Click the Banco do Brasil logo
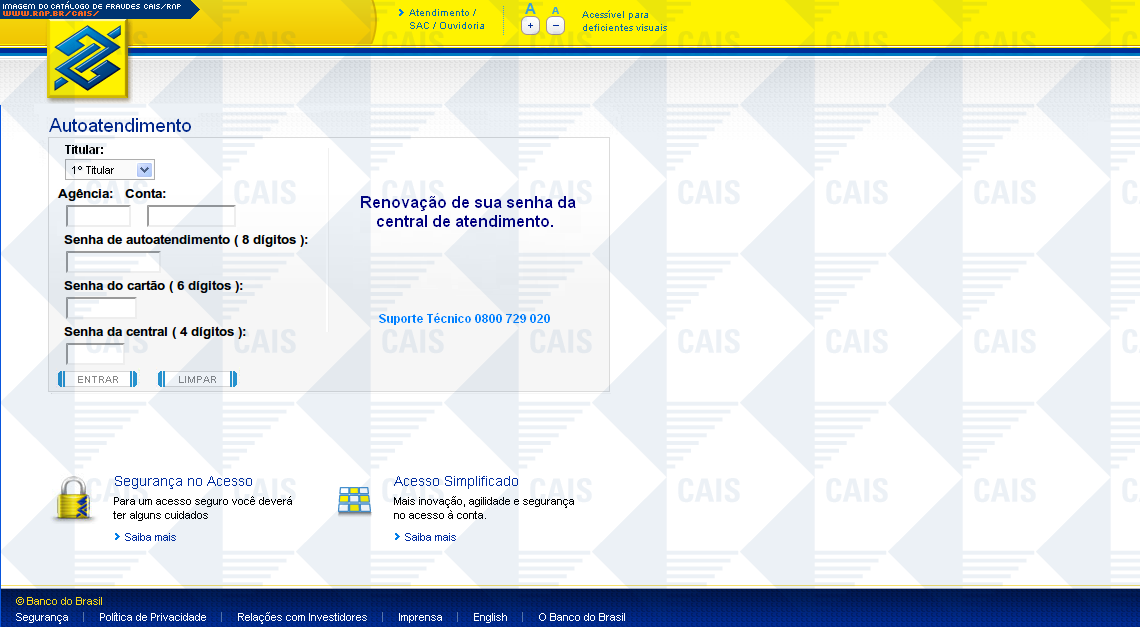 pos(88,60)
